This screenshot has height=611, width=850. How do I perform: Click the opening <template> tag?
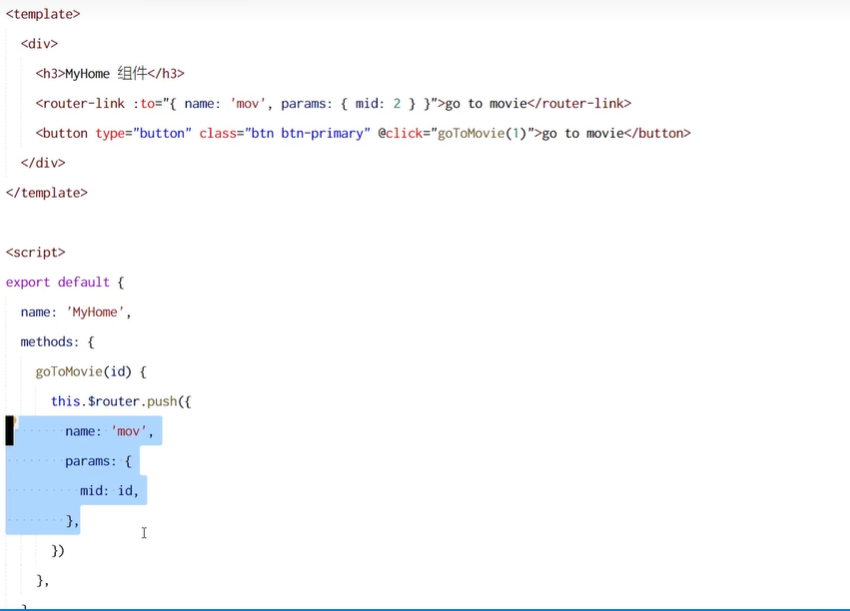pos(43,14)
